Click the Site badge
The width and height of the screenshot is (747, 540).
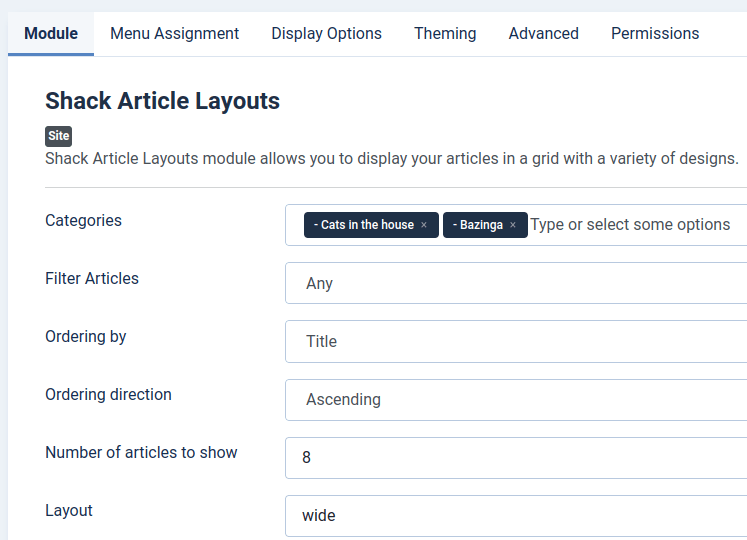(x=59, y=136)
